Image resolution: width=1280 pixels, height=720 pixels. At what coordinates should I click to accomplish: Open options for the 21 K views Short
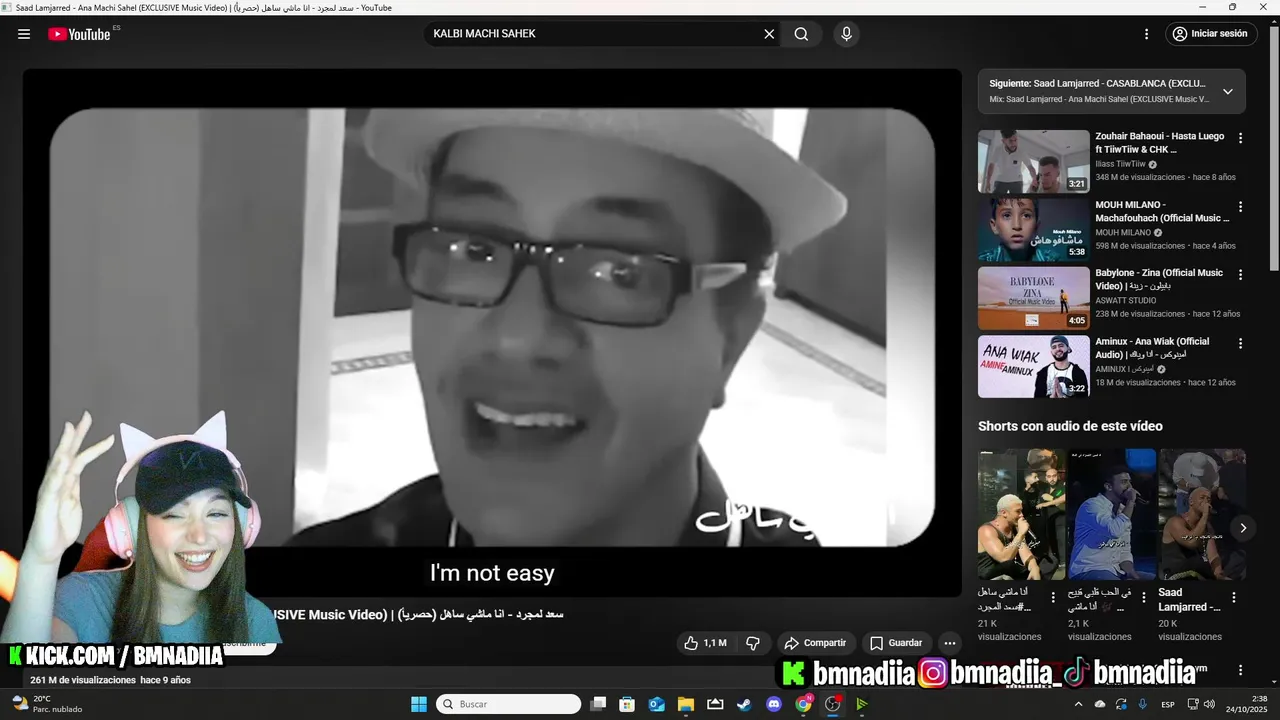(1052, 598)
